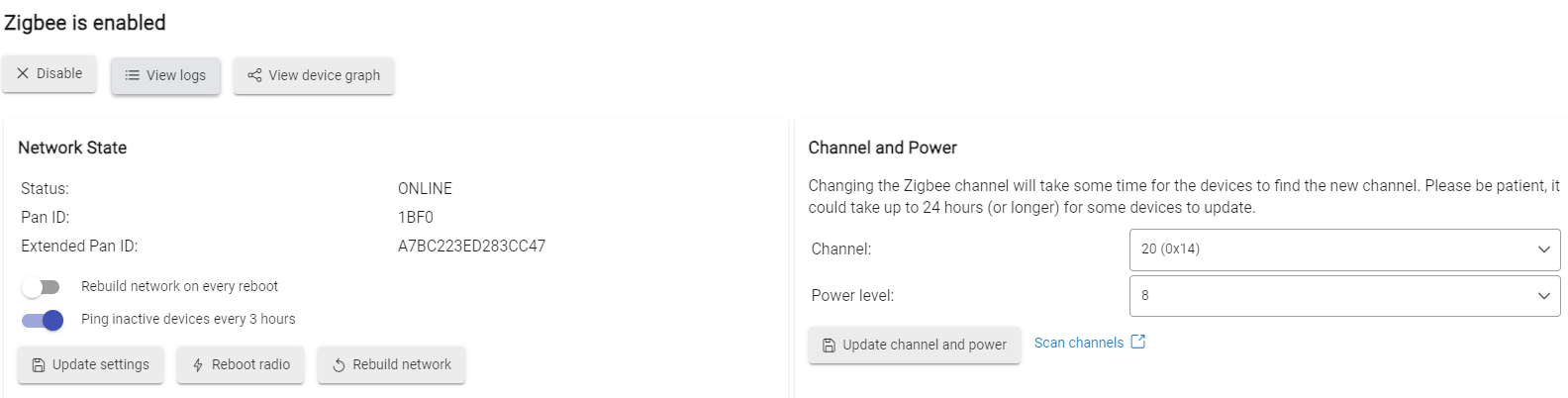Select the Extended Pan ID value A7BC223ED283CC47

tap(471, 246)
